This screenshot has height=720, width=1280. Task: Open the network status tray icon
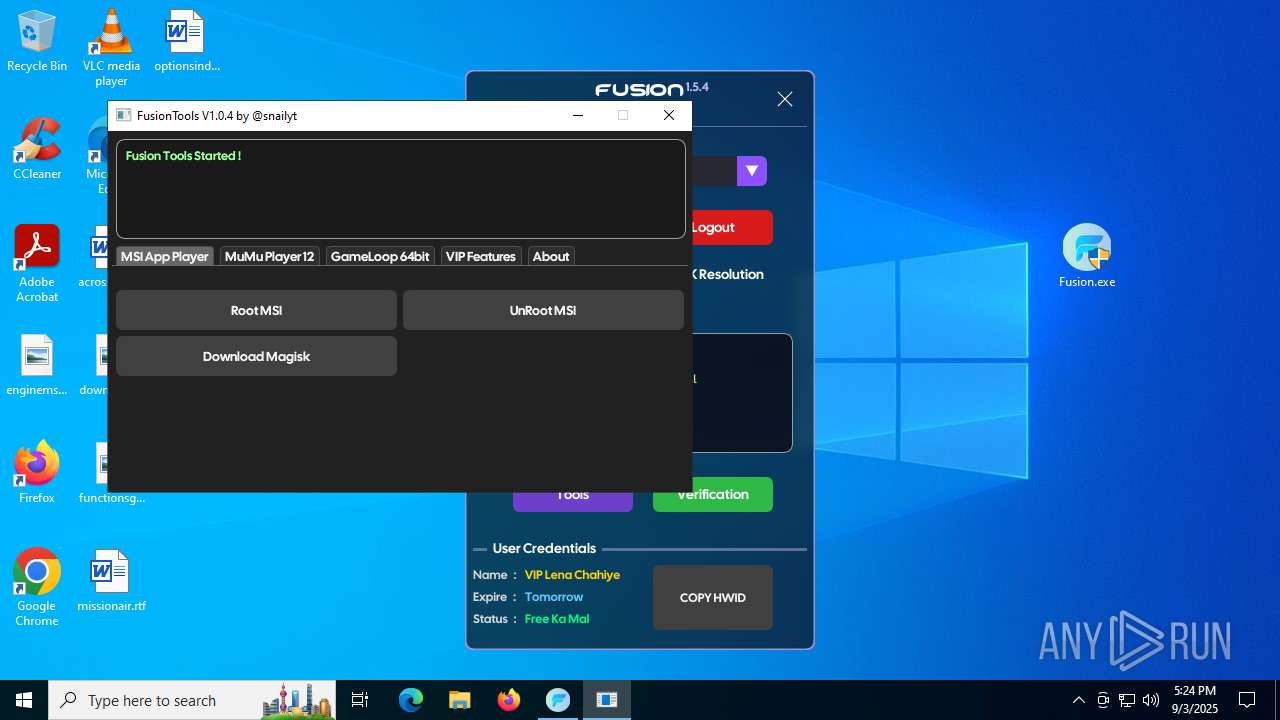tap(1127, 700)
